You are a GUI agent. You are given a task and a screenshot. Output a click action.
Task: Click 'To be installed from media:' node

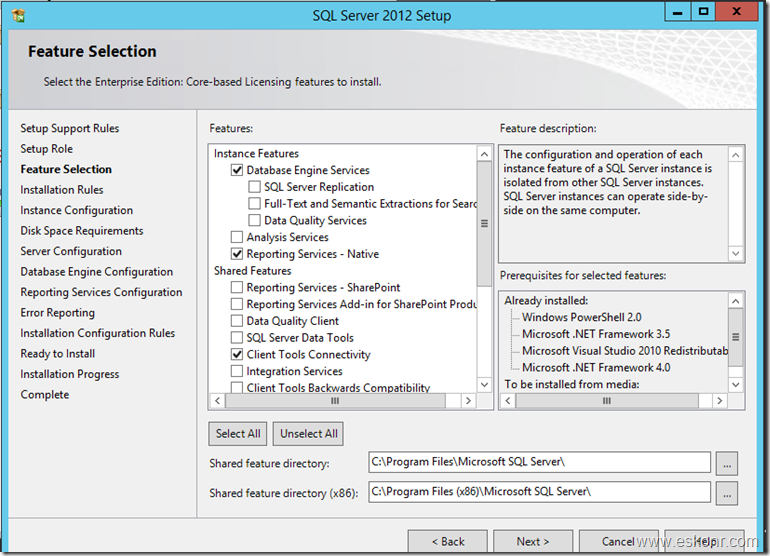pyautogui.click(x=572, y=384)
